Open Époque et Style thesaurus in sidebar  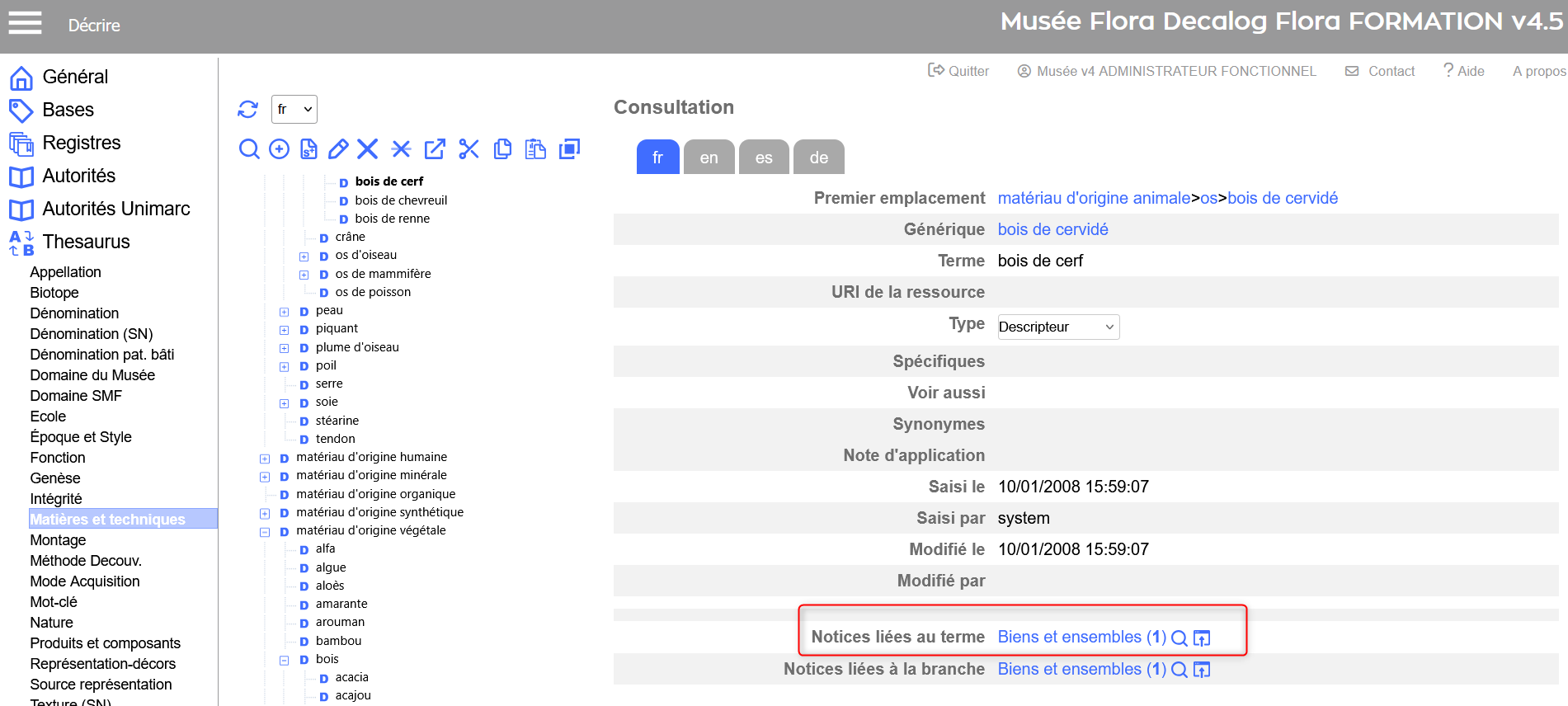(81, 437)
